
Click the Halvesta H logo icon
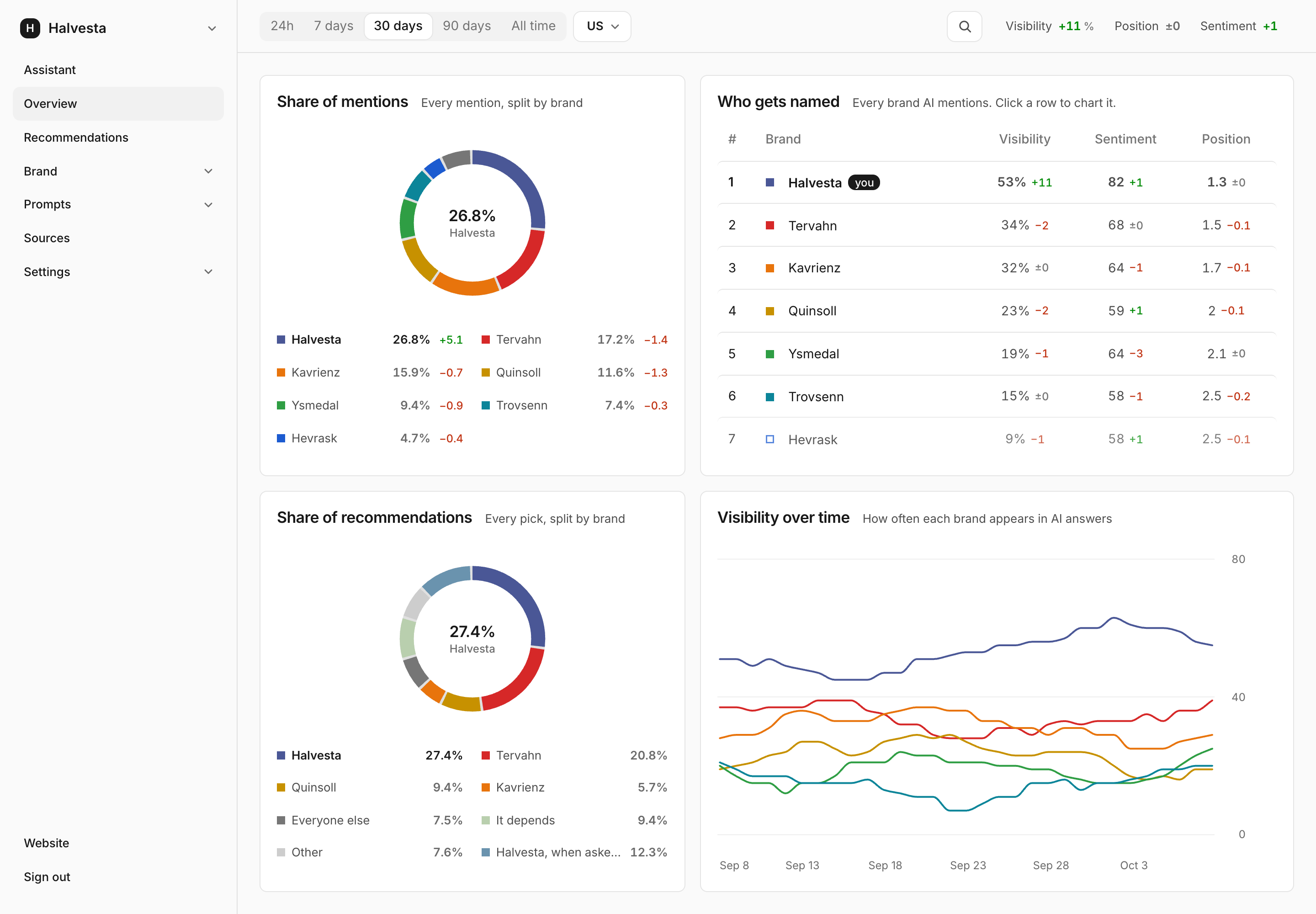click(30, 28)
